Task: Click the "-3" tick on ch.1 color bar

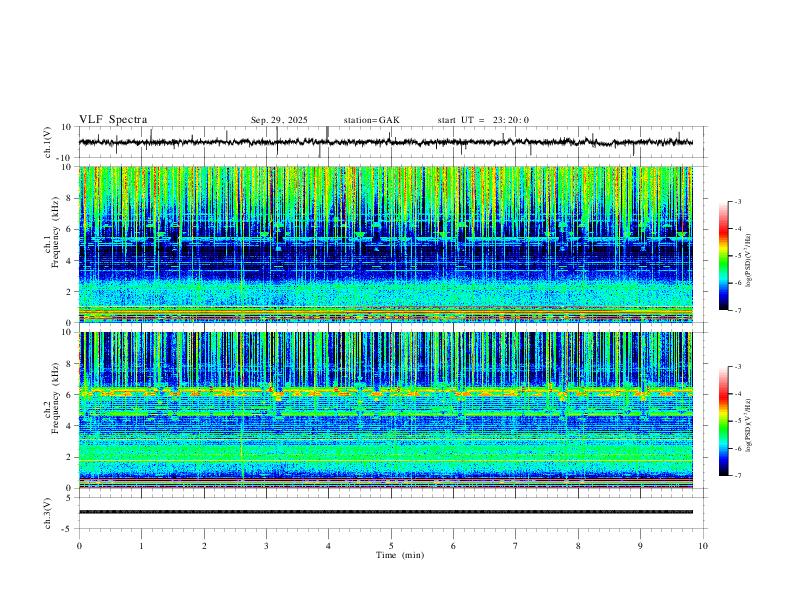Action: (x=737, y=201)
